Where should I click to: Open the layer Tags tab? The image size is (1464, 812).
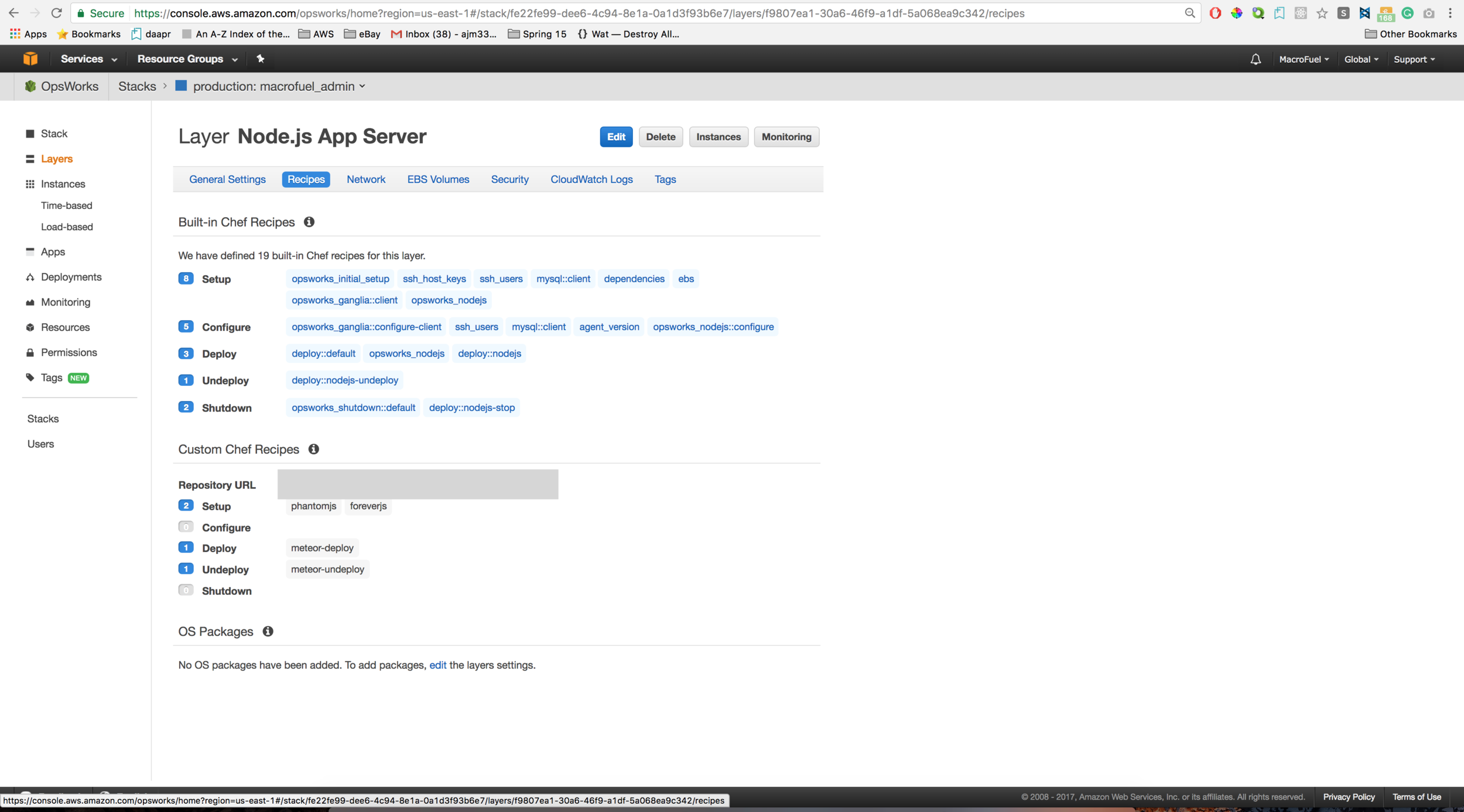[665, 179]
